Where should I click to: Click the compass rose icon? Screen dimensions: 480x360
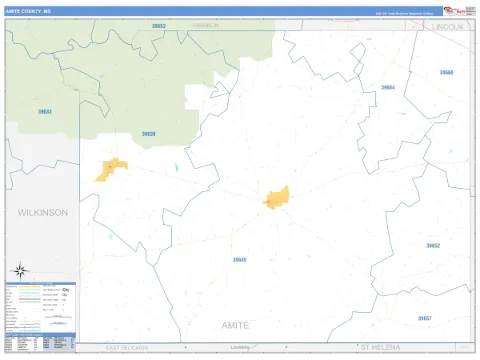tap(20, 271)
